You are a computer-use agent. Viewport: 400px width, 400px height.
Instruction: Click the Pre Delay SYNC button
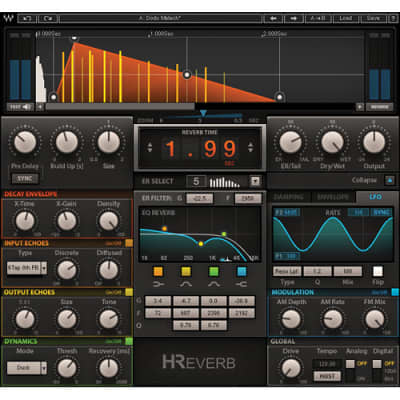(25, 179)
